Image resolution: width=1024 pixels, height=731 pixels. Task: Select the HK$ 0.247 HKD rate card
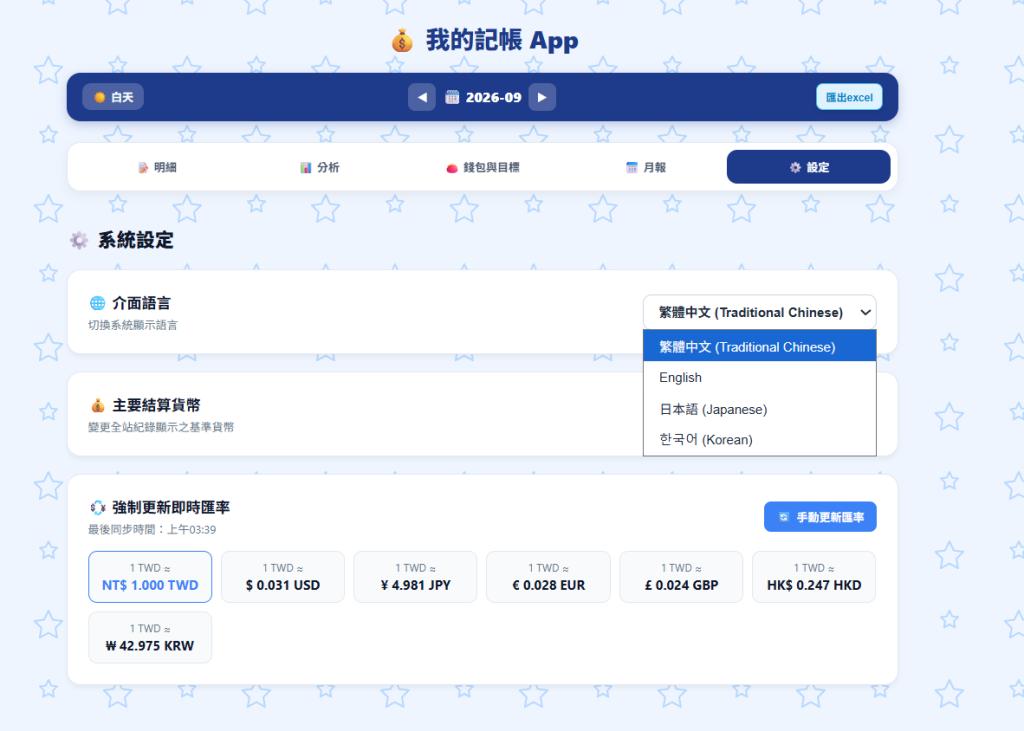(814, 577)
